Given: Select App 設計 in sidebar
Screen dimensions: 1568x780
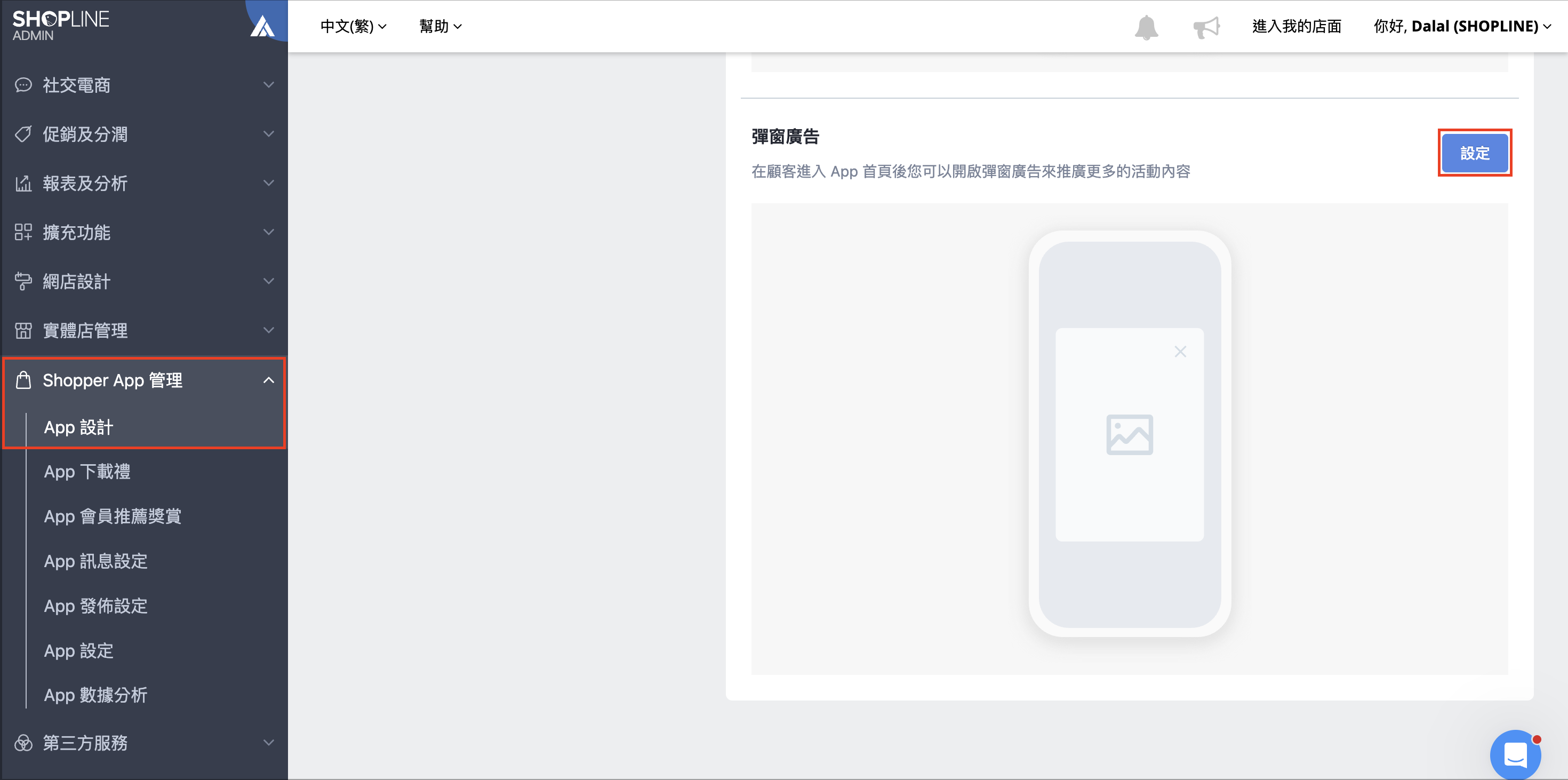Looking at the screenshot, I should (78, 427).
